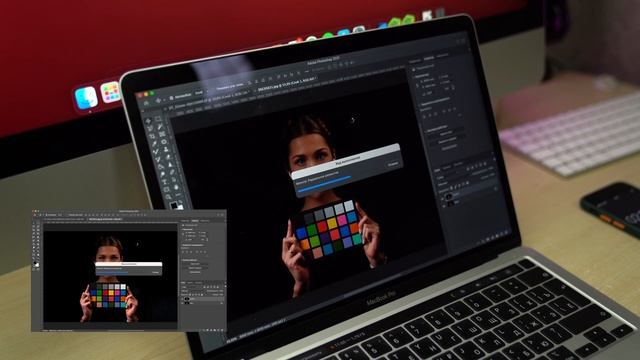Viewport: 640px width, 360px height.
Task: Hide the top layer via eye icon on laptop
Action: (x=442, y=199)
